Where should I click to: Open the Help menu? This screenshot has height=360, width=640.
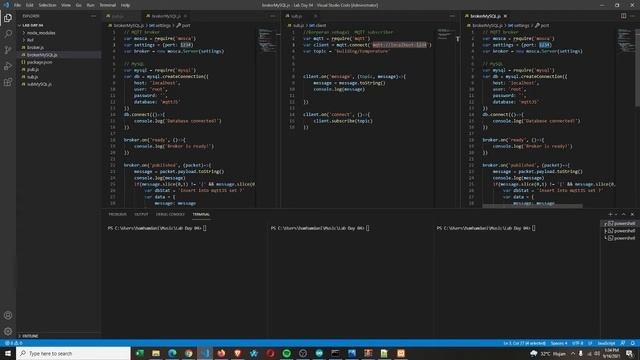[x=125, y=5]
